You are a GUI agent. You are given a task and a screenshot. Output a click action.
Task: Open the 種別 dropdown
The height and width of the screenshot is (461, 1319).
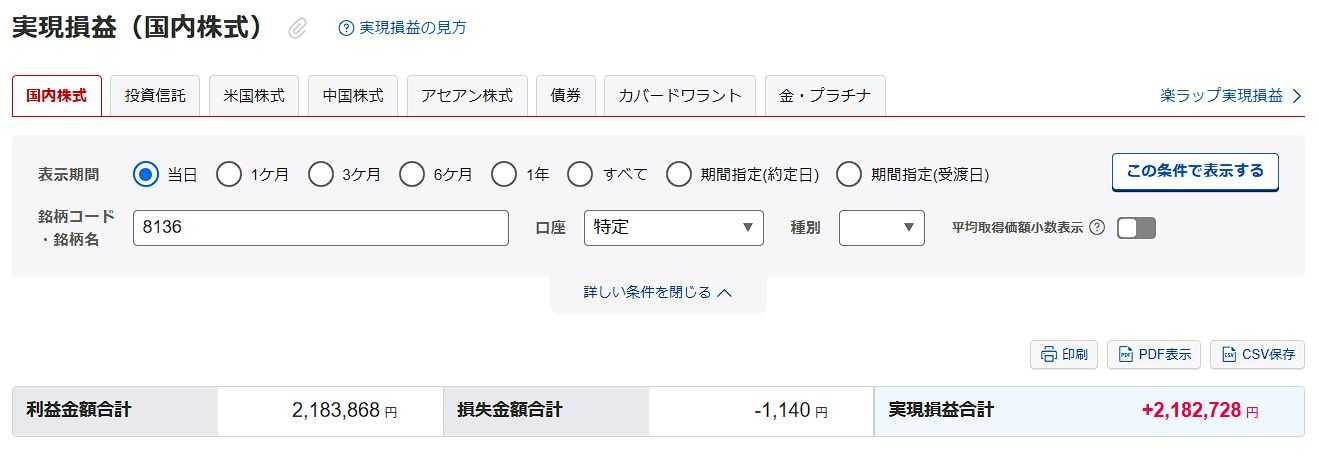coord(881,227)
